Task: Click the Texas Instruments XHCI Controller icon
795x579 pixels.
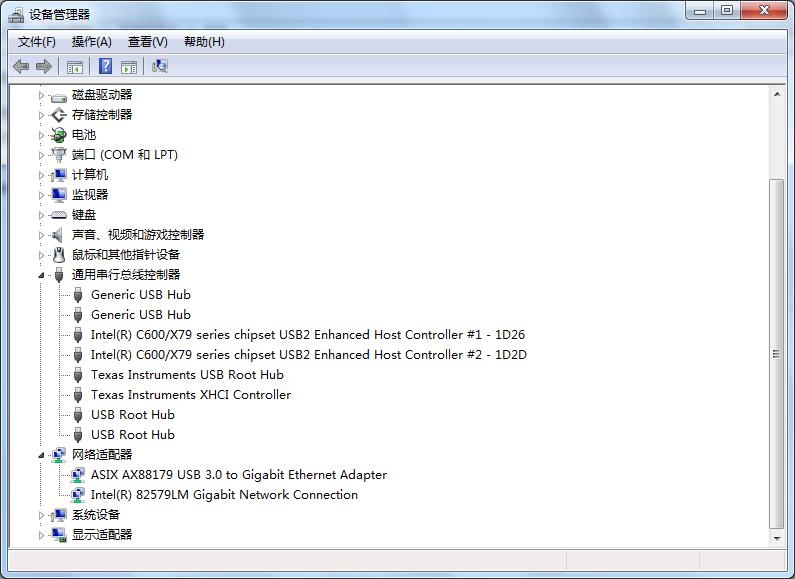Action: [x=78, y=395]
